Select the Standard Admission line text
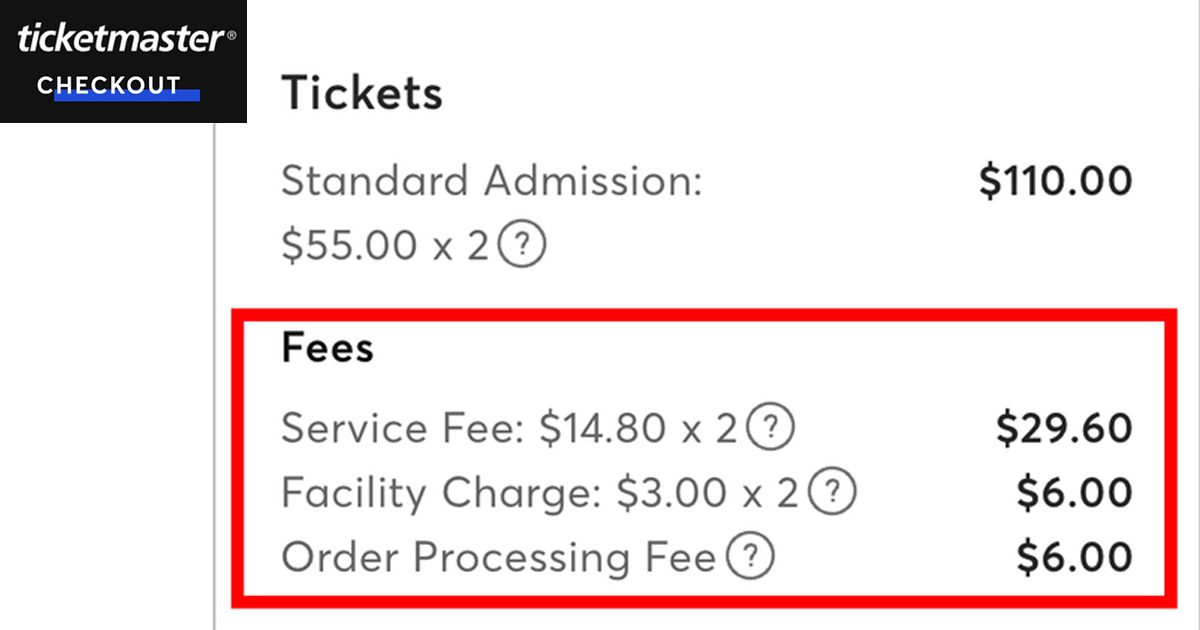Image resolution: width=1200 pixels, height=630 pixels. [492, 182]
